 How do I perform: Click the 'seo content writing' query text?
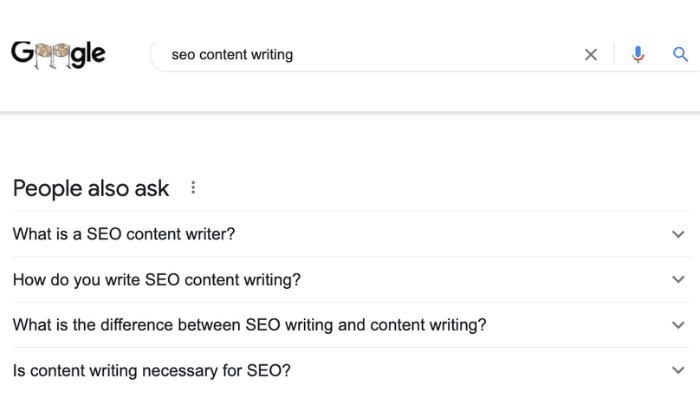click(232, 55)
